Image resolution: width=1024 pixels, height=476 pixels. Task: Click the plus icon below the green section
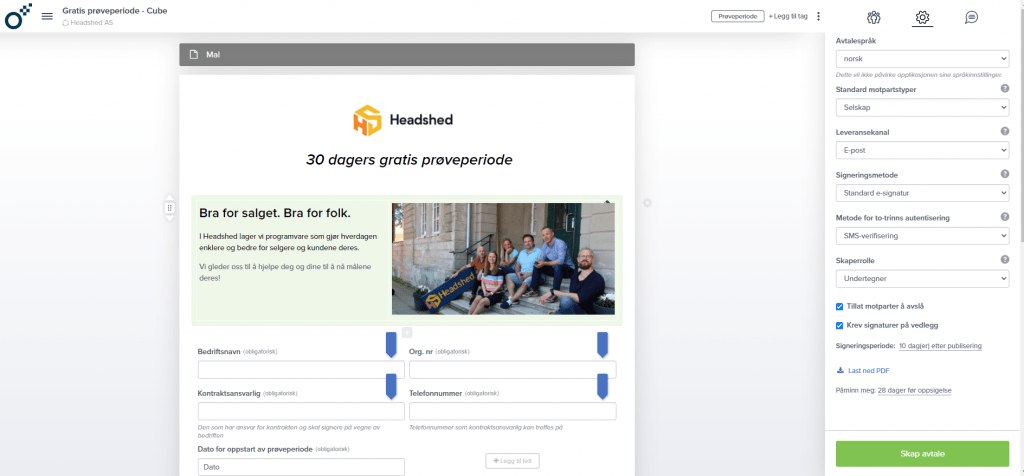(407, 332)
